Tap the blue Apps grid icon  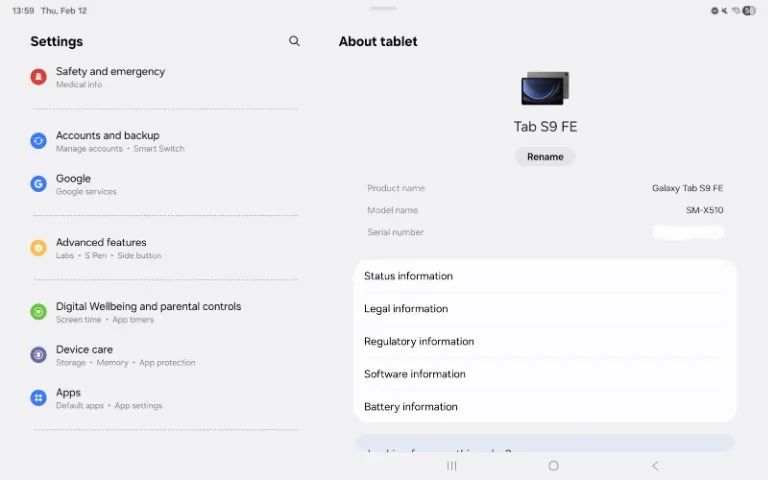[39, 398]
